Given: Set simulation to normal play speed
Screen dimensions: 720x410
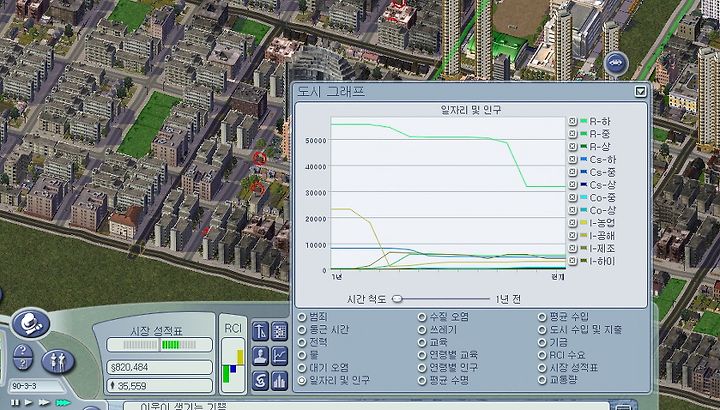Looking at the screenshot, I should [x=28, y=403].
